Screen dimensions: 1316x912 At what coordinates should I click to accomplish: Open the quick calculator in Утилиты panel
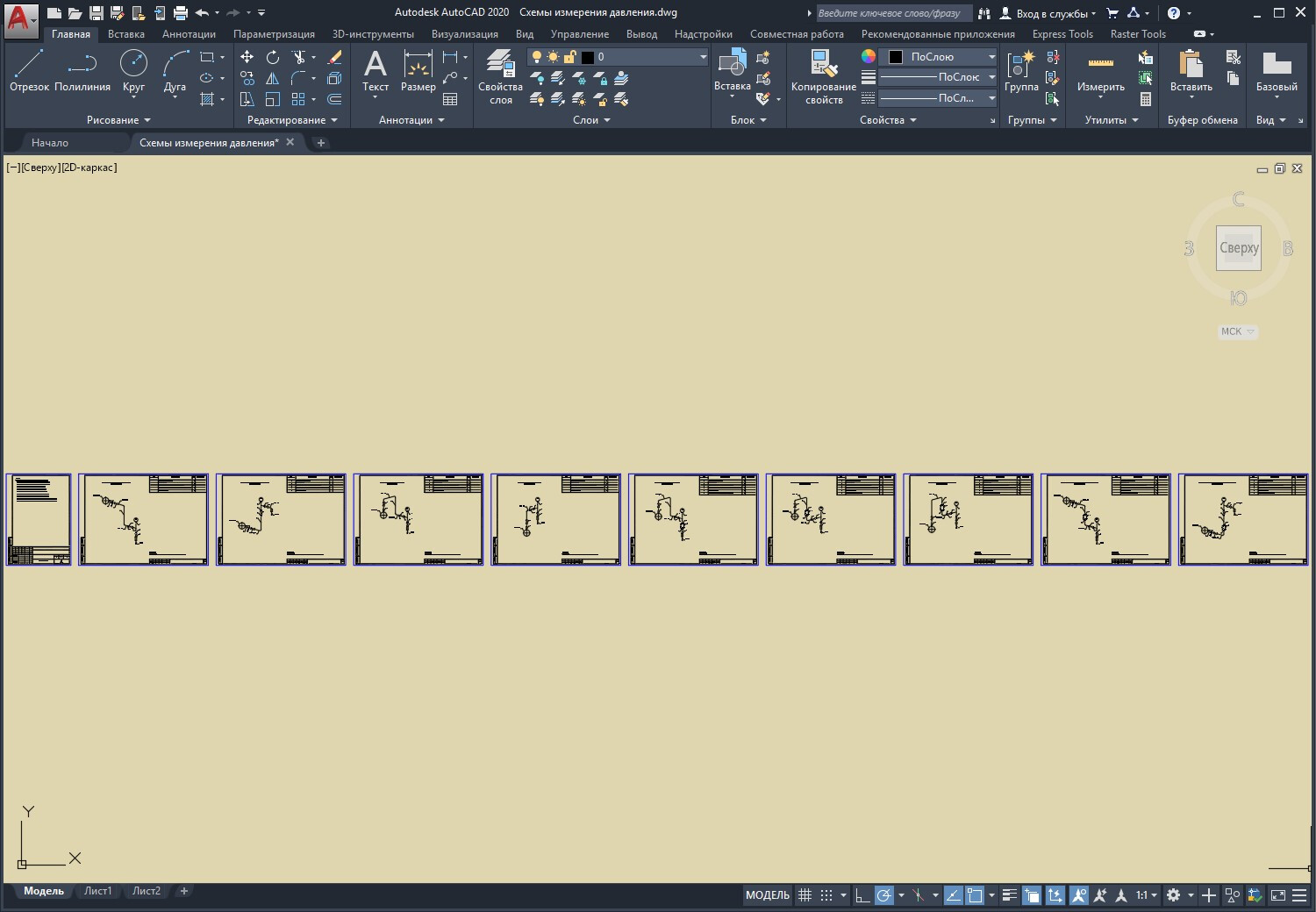(1145, 99)
